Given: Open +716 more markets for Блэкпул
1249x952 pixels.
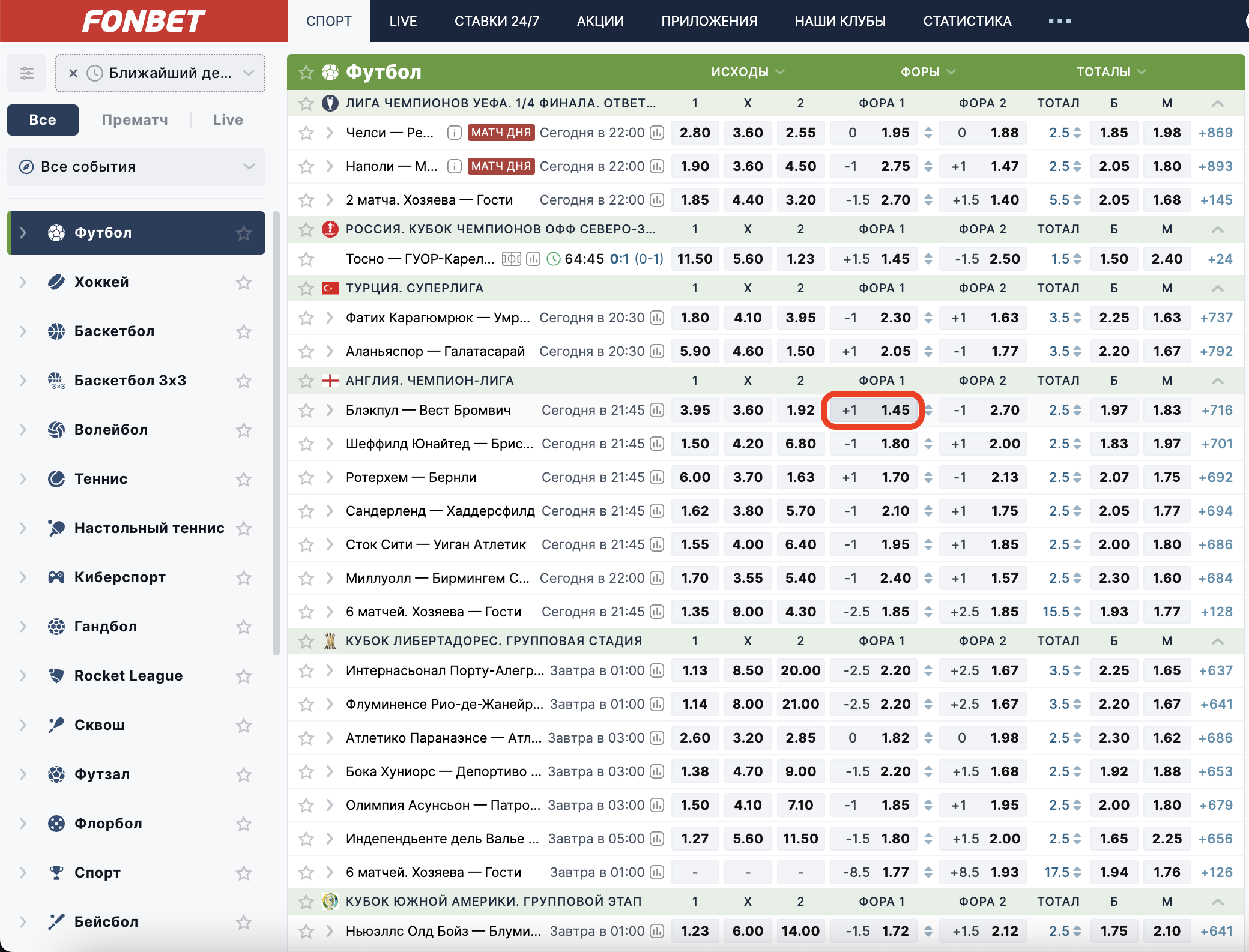Looking at the screenshot, I should coord(1217,410).
